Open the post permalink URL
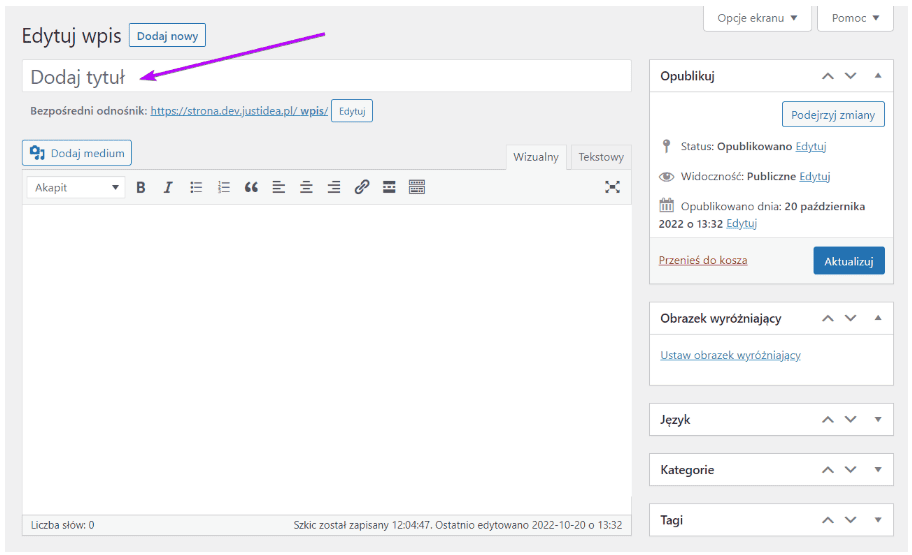 coord(239,111)
